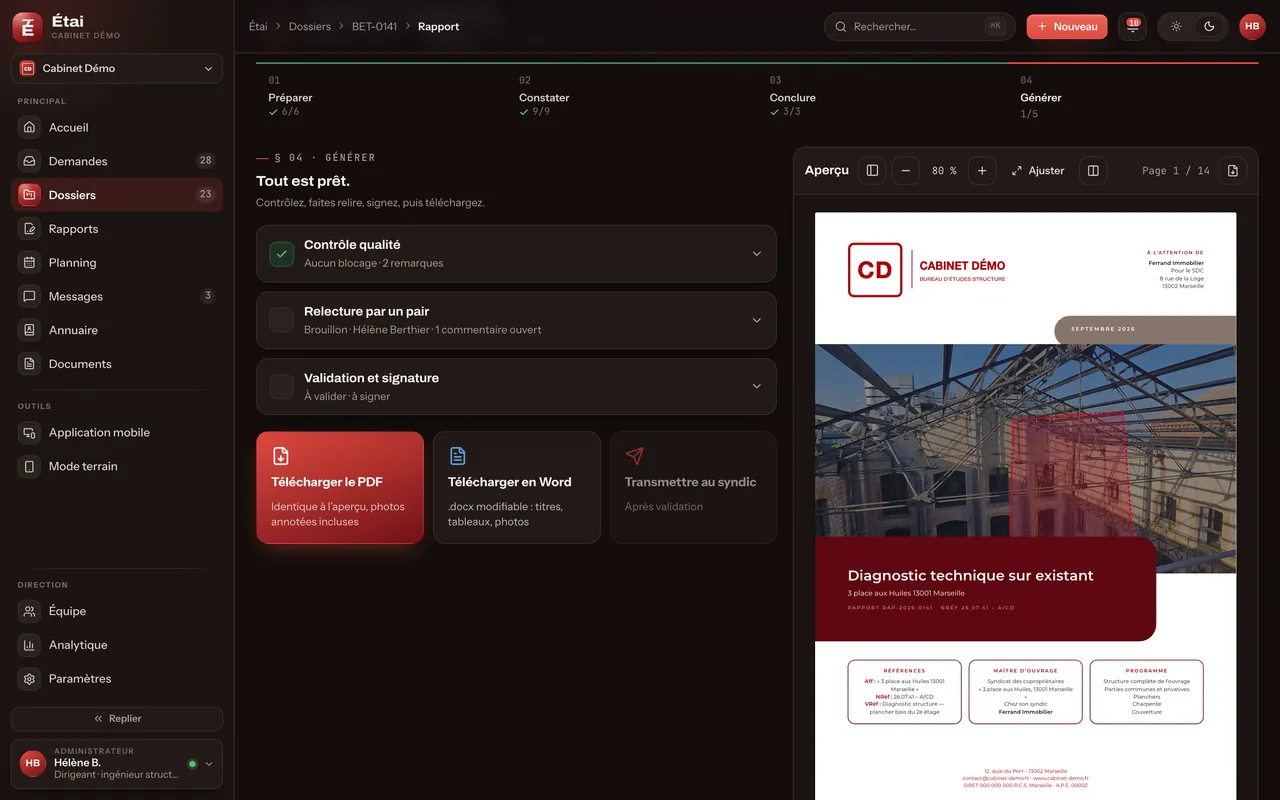The width and height of the screenshot is (1280, 800).
Task: Open the Mode terrain icon
Action: tap(30, 467)
